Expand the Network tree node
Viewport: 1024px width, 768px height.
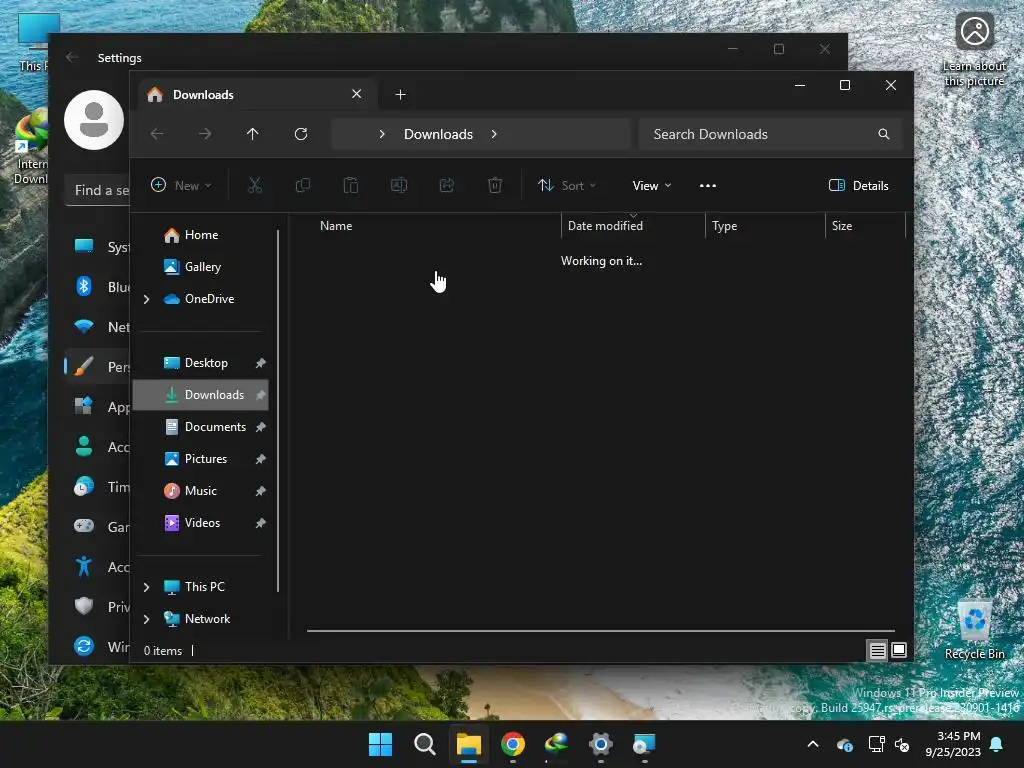[146, 619]
